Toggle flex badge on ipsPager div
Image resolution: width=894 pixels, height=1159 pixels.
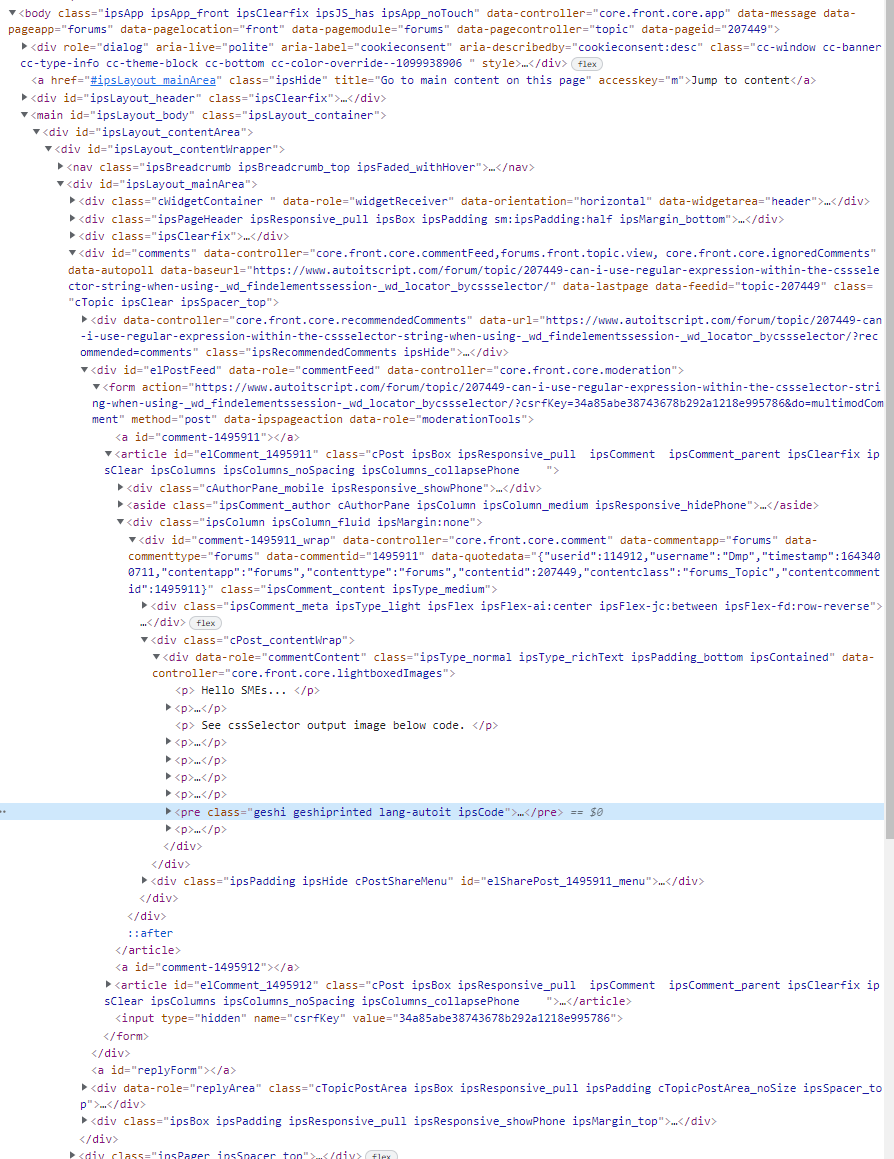click(x=381, y=1155)
